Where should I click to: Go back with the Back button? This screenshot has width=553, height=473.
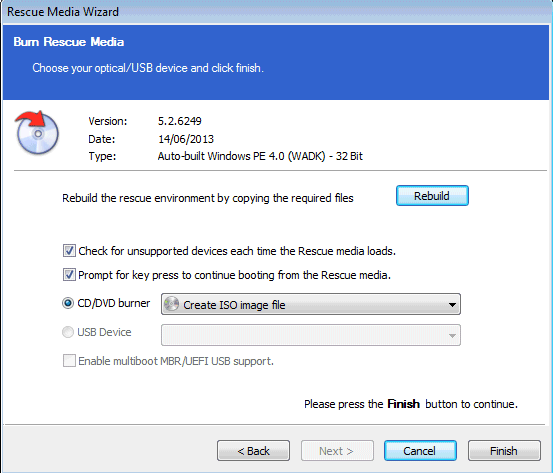[x=253, y=450]
